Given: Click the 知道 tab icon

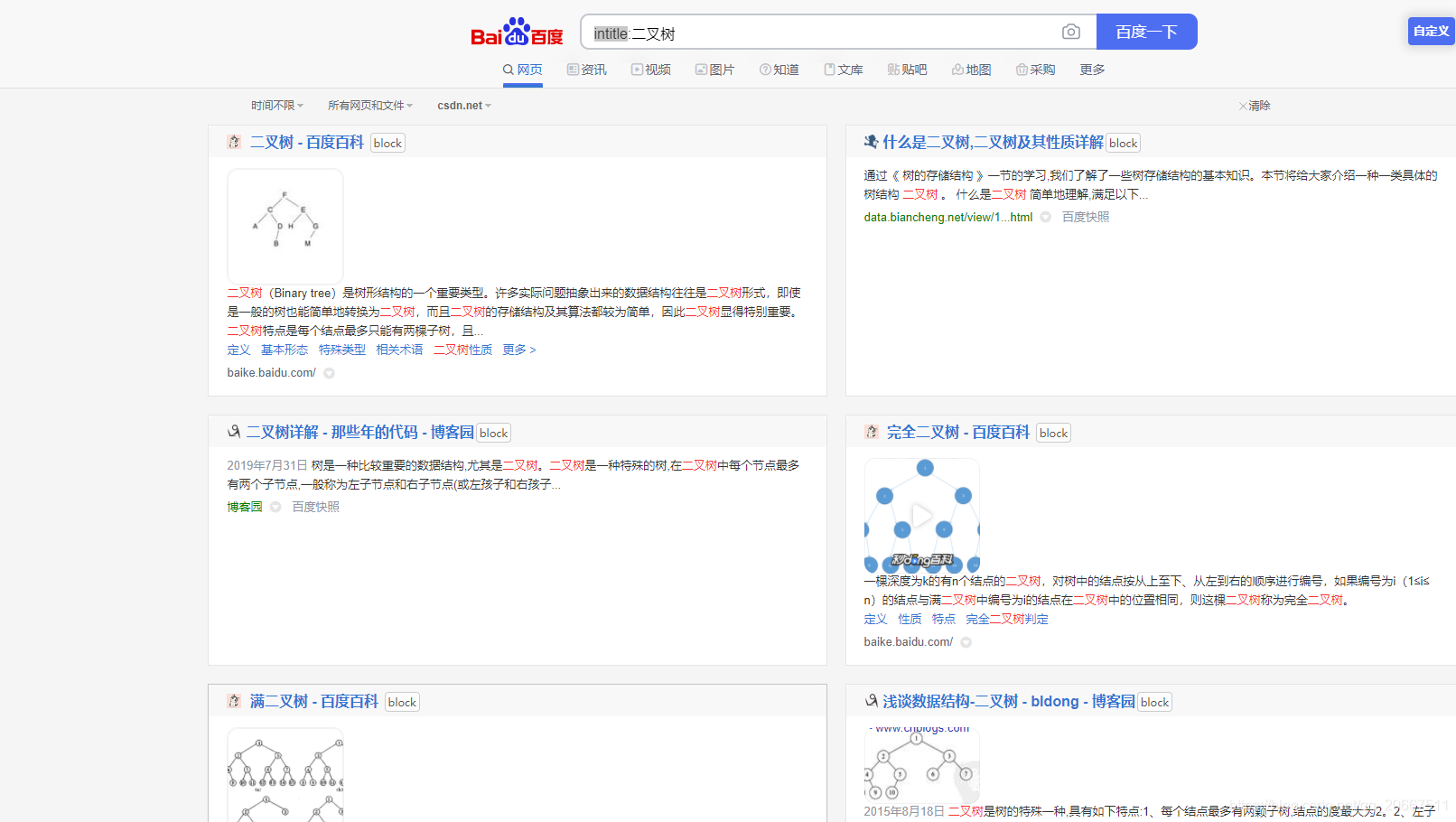Looking at the screenshot, I should point(765,70).
